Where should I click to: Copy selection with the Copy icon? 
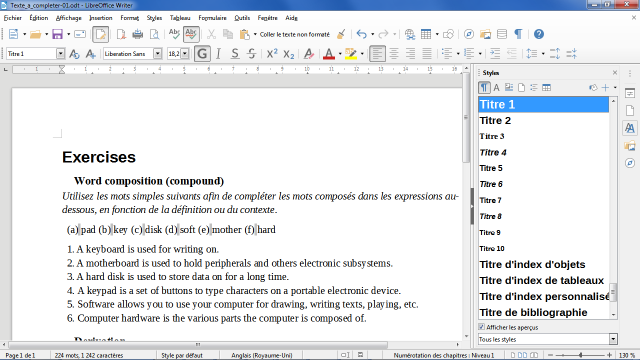228,34
